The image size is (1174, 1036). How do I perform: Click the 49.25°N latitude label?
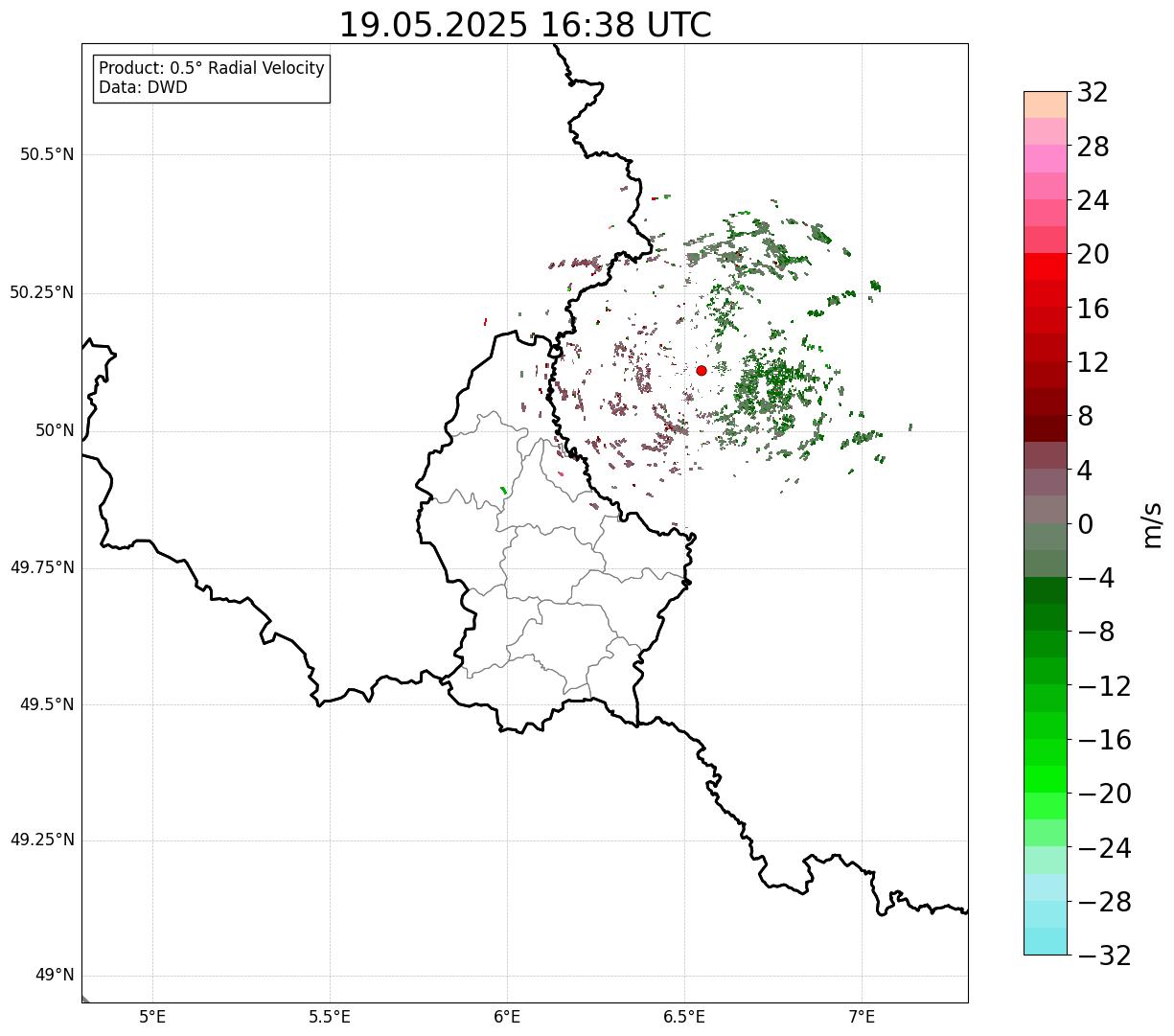[42, 840]
